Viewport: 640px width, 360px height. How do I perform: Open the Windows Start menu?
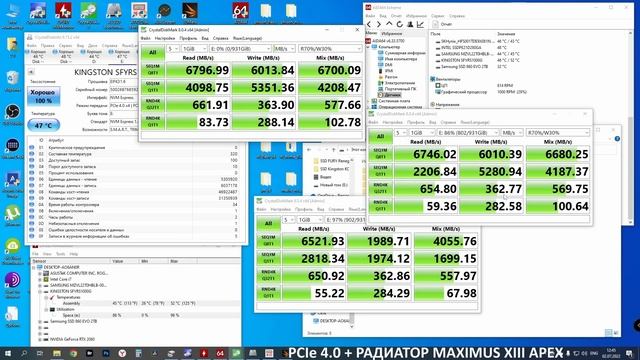(8, 353)
